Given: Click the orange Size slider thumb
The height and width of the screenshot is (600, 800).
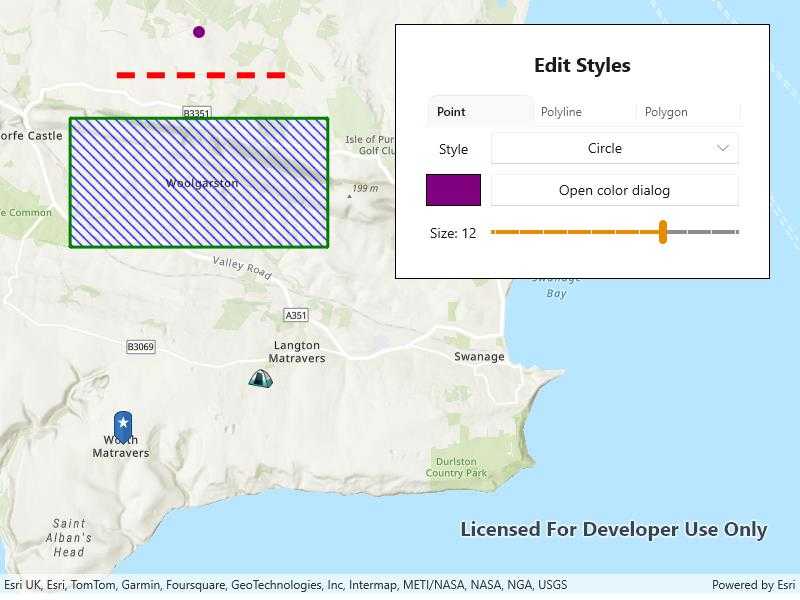Looking at the screenshot, I should point(663,232).
